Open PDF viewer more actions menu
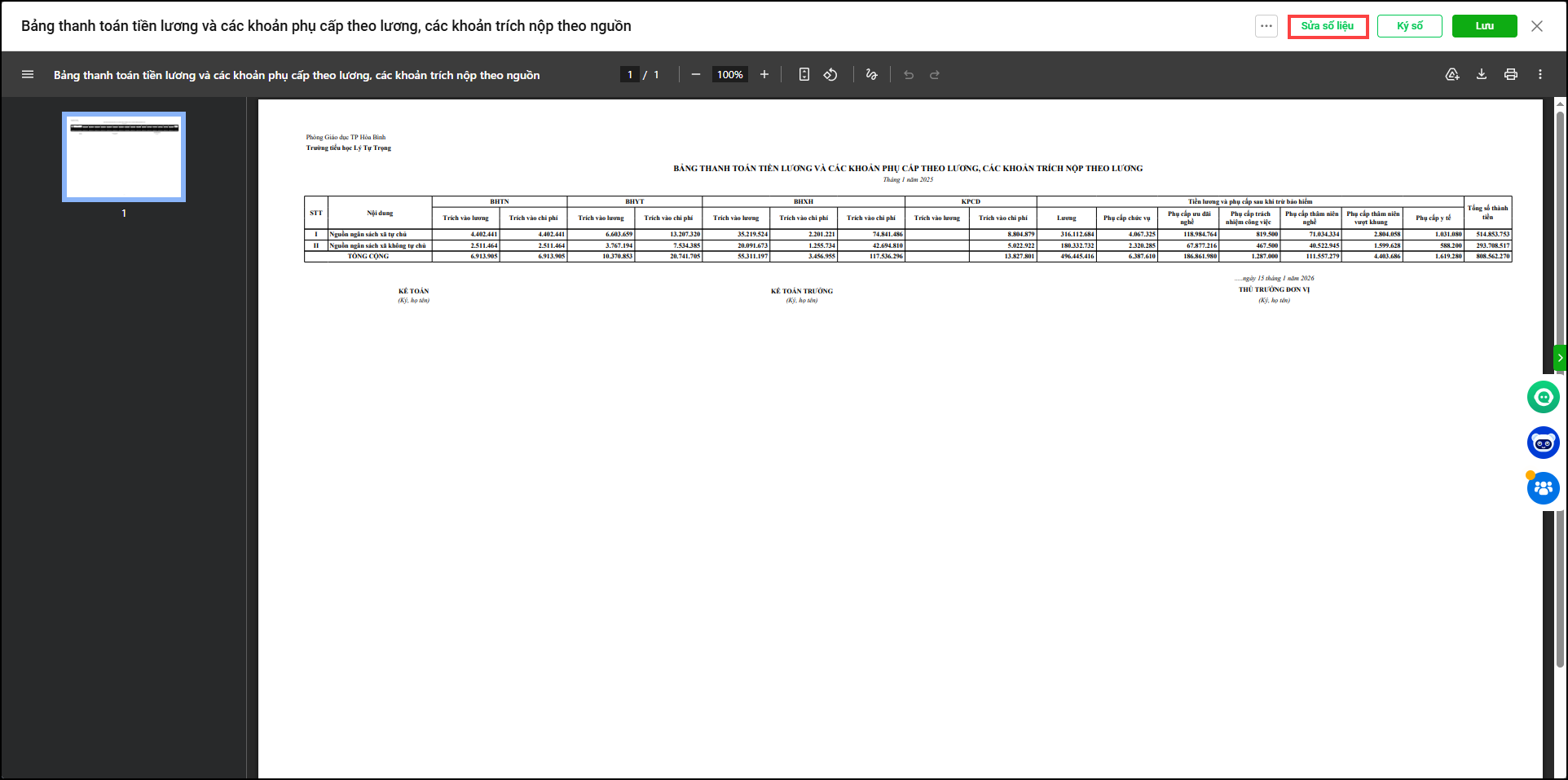Screen dimensions: 1568x780 tap(1540, 74)
